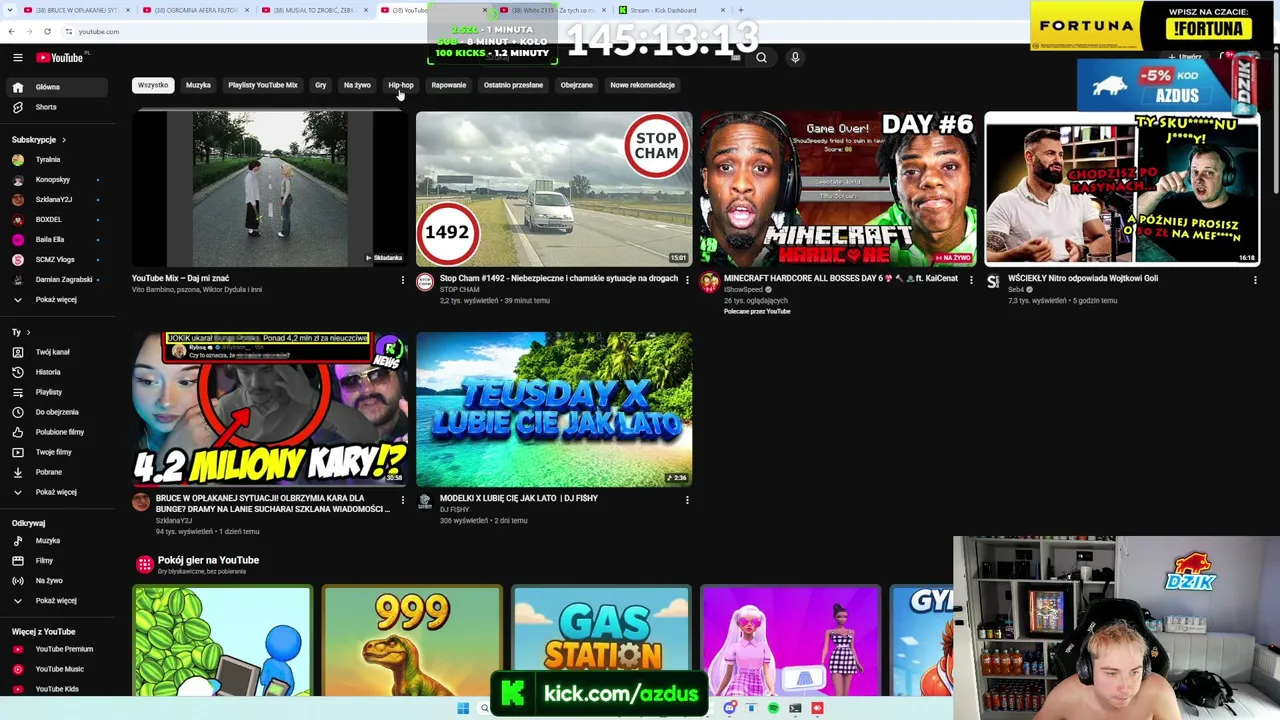Play the TEUSDAY X LUBIE CIE JAK LATO thumbnail
The width and height of the screenshot is (1280, 720).
(x=554, y=409)
